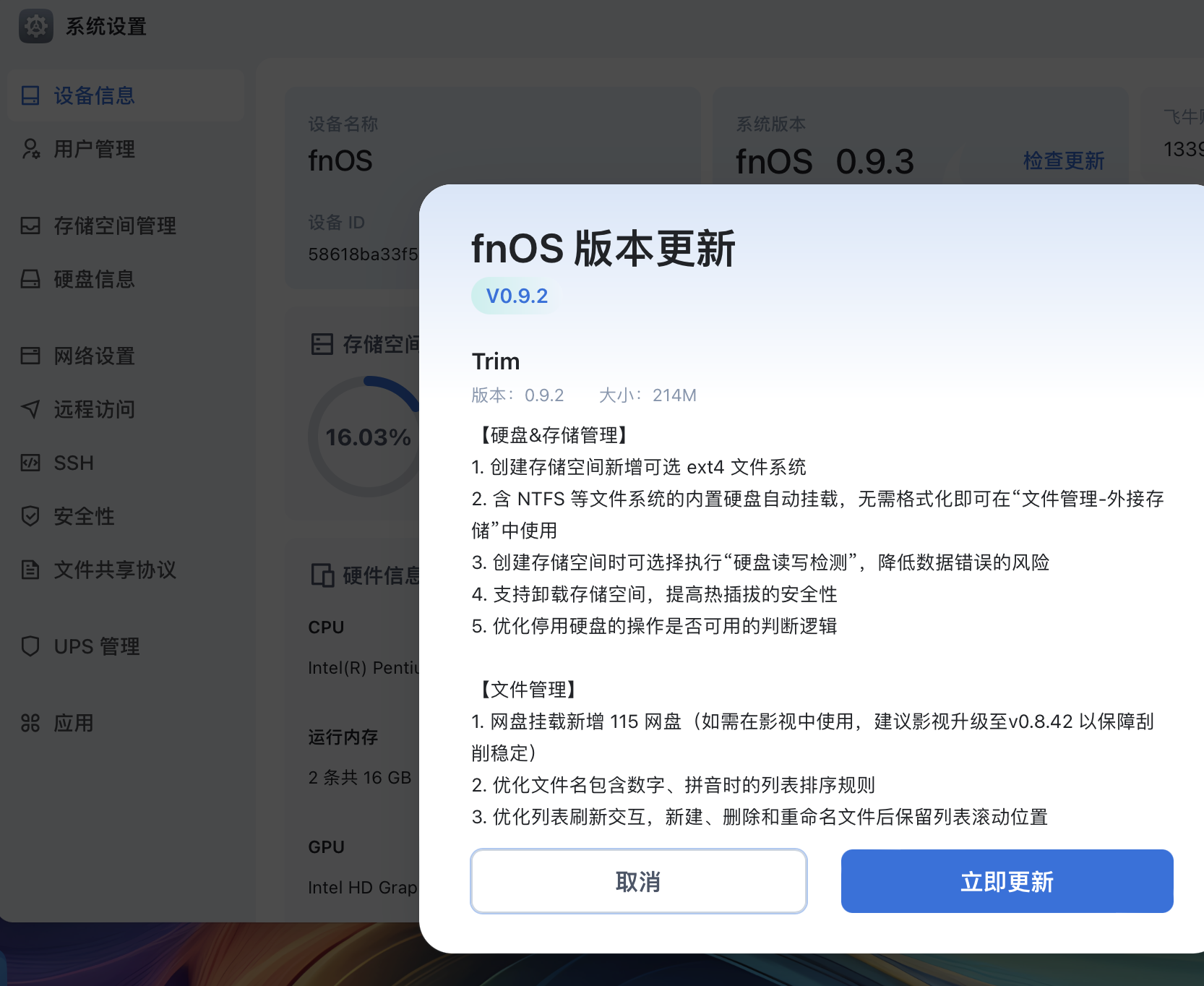
Task: Open 设备信息 in the sidebar
Action: [x=126, y=95]
